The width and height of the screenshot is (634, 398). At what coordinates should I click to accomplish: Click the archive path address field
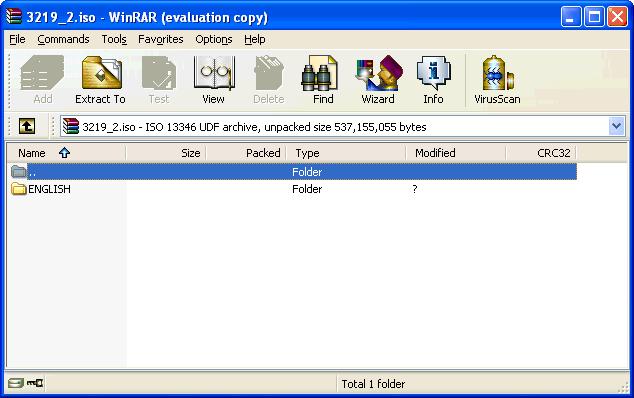[x=335, y=127]
